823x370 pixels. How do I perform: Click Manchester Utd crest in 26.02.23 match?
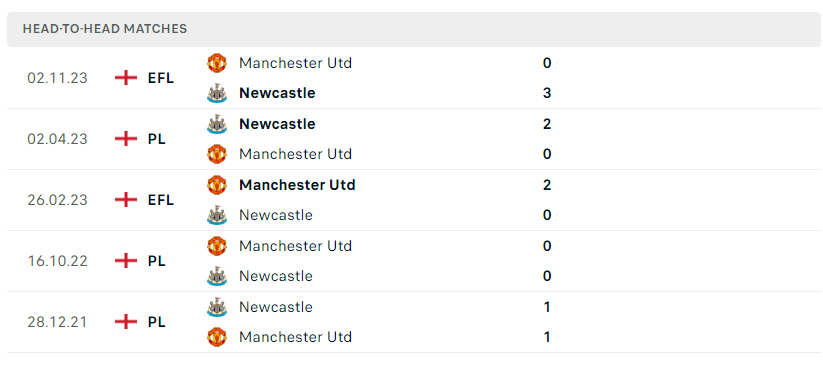[x=217, y=185]
